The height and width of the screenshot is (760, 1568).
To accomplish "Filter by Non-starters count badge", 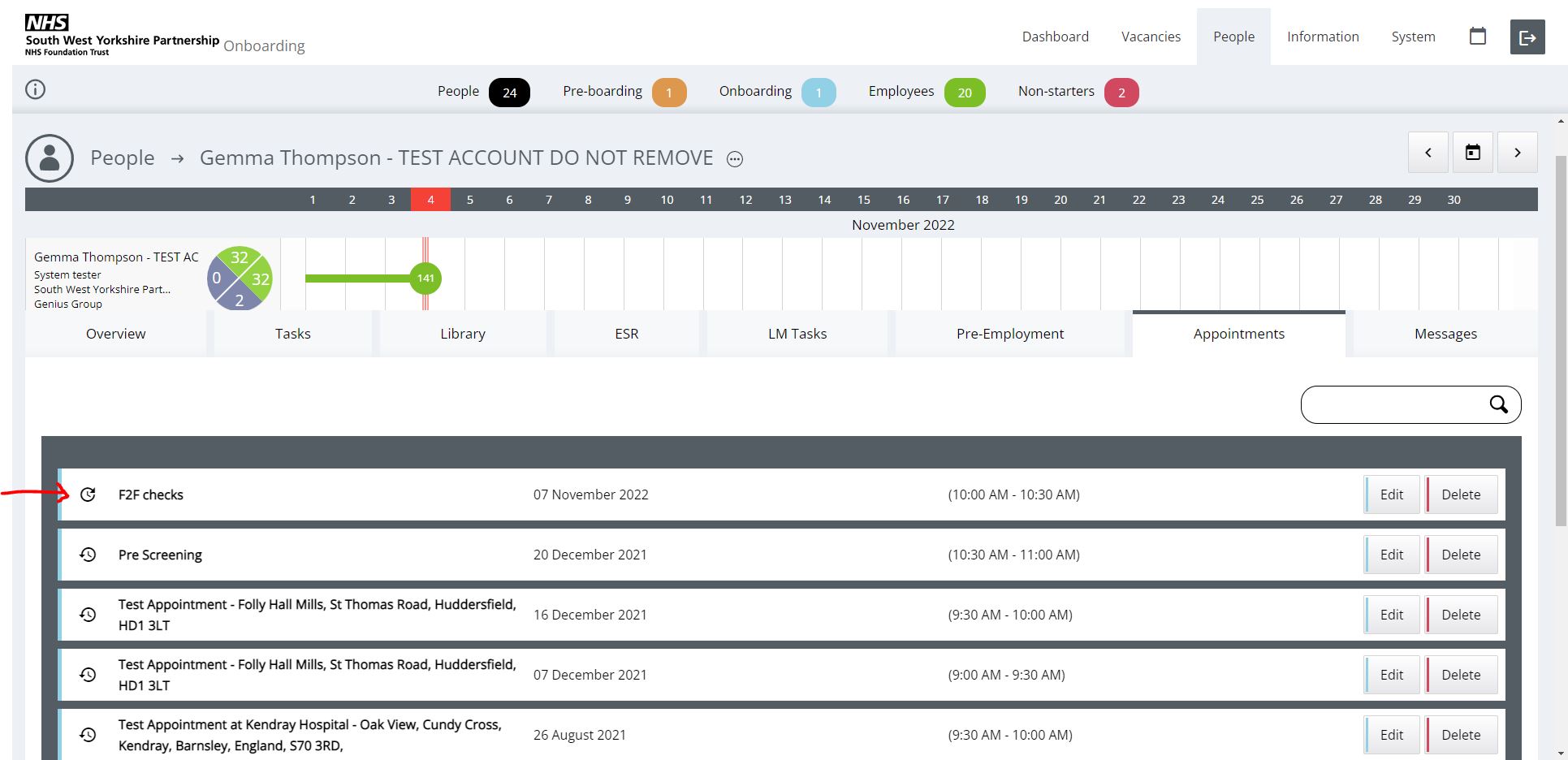I will click(x=1121, y=93).
